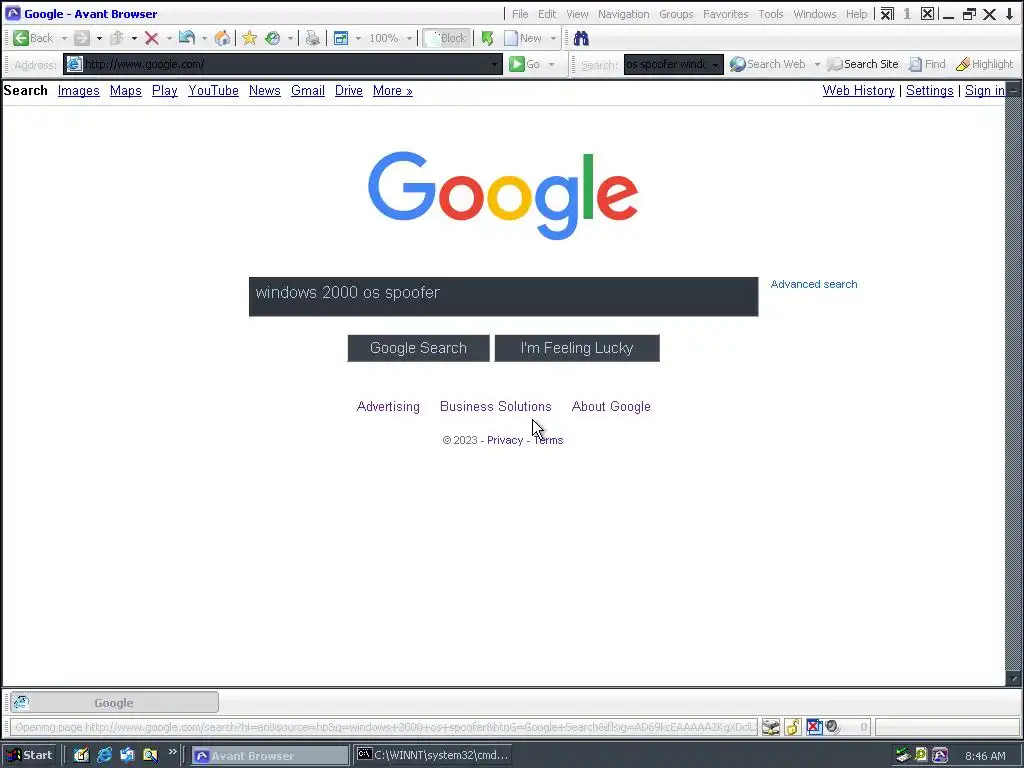This screenshot has width=1024, height=768.
Task: Open the History icon dropdown arrow
Action: coord(291,39)
